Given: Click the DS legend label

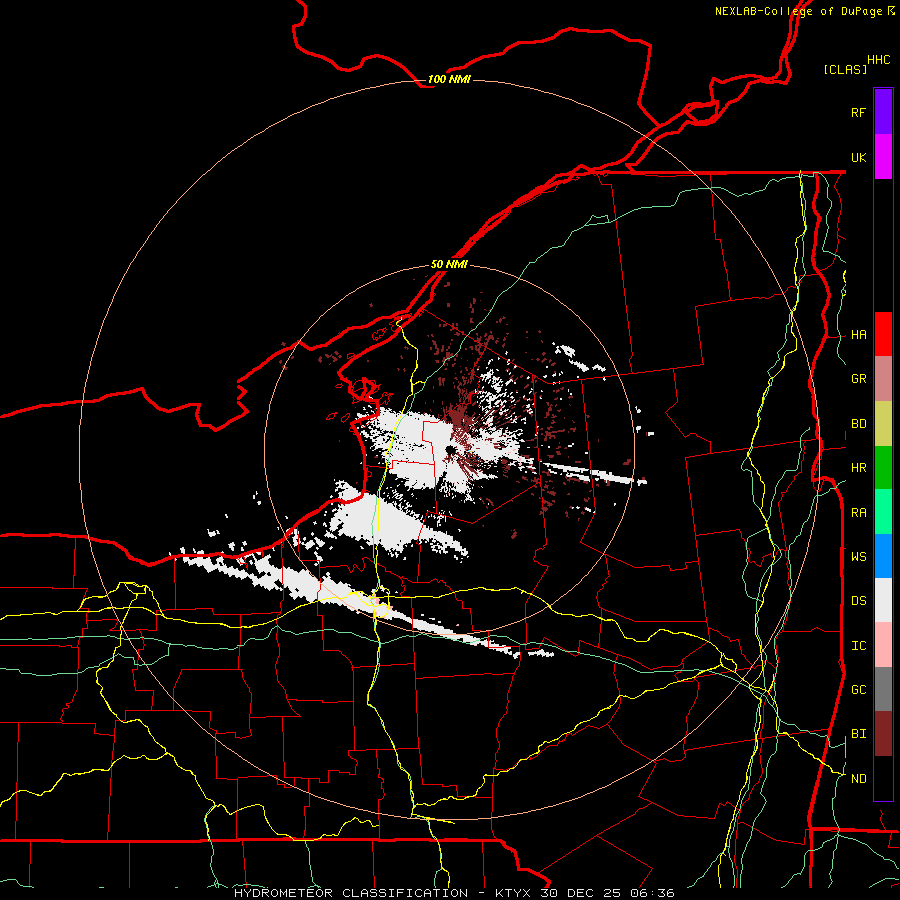Looking at the screenshot, I should 858,601.
